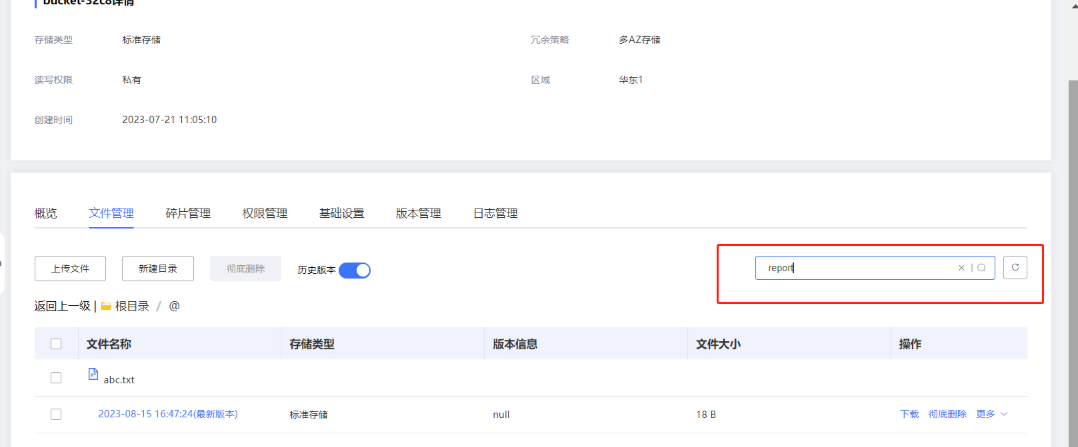Click the 上传文件 button
The image size is (1078, 447).
pos(70,268)
